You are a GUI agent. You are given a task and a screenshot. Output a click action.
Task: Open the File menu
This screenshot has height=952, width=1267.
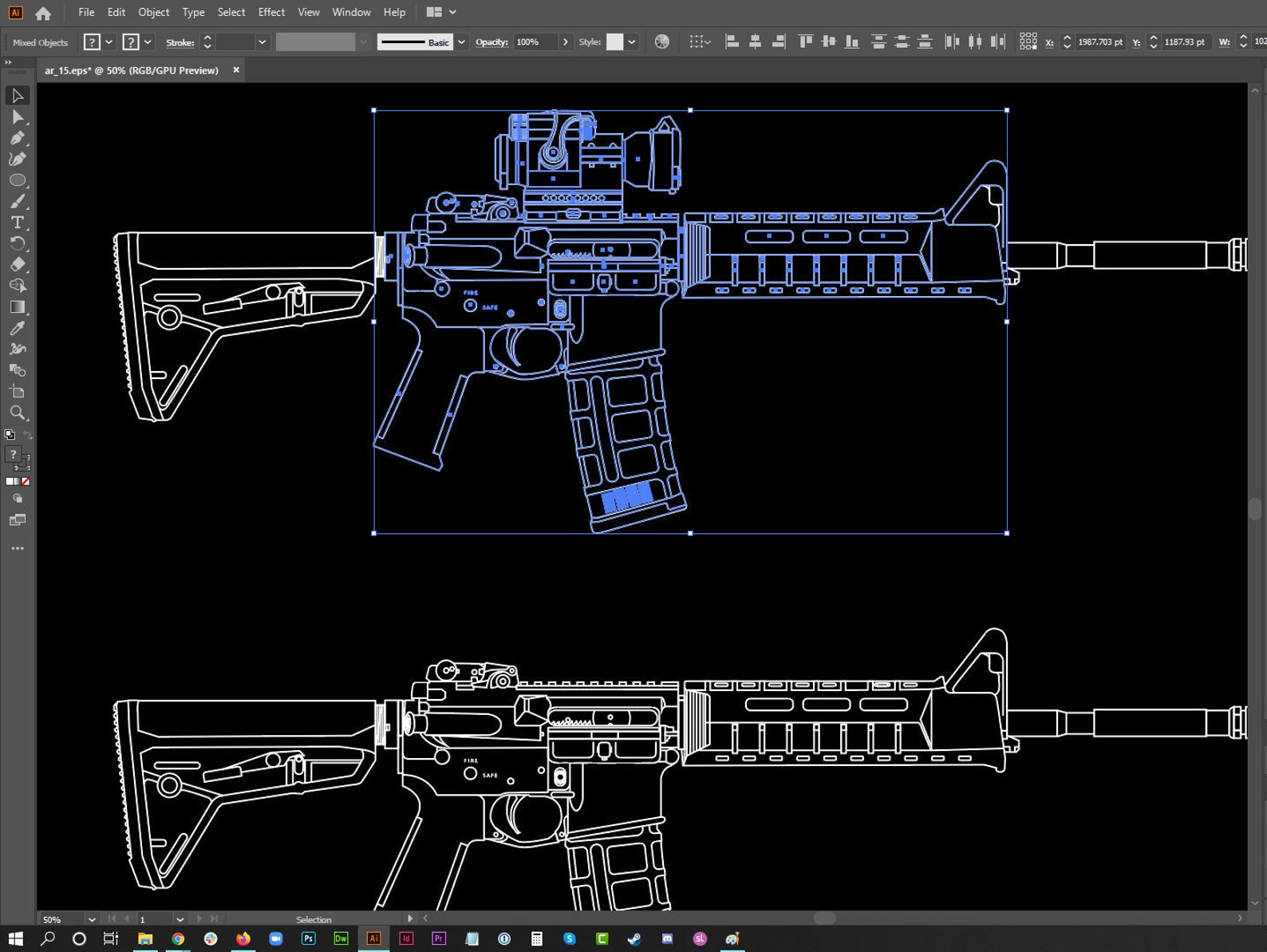[86, 12]
